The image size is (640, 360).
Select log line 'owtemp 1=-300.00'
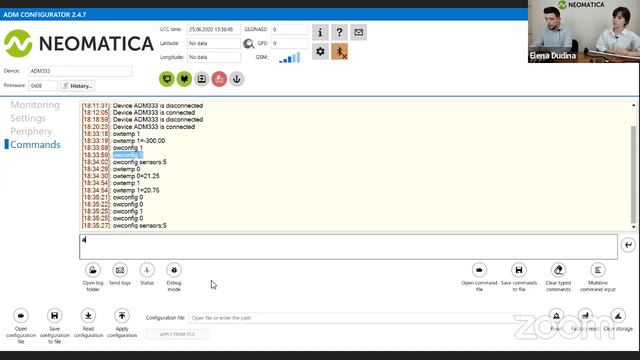[139, 141]
